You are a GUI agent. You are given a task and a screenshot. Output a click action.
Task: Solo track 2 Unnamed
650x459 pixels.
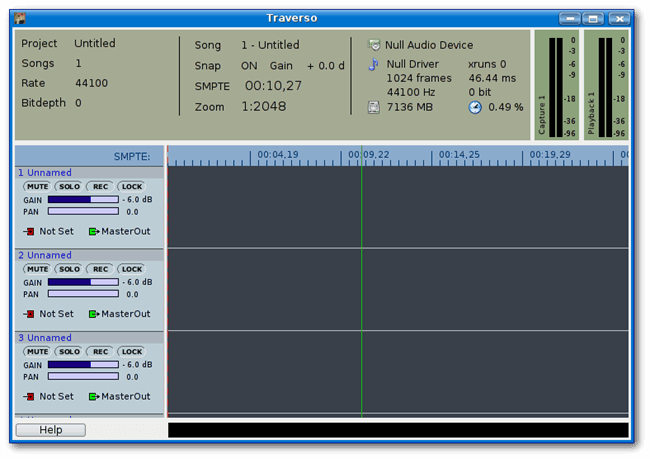pyautogui.click(x=69, y=269)
